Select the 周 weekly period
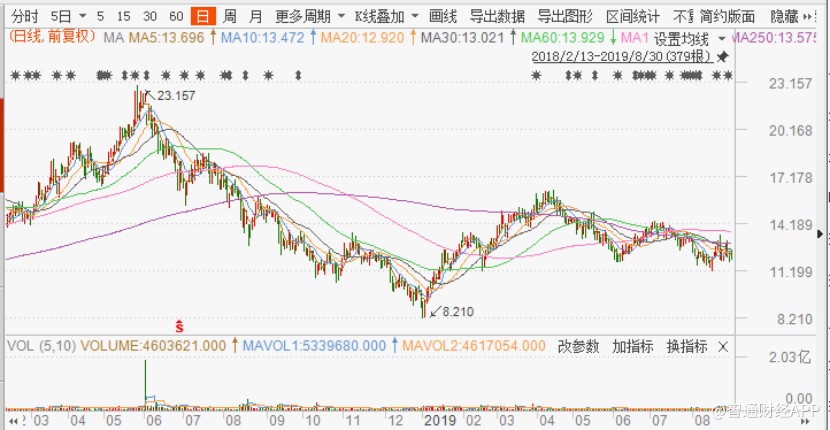 click(230, 17)
